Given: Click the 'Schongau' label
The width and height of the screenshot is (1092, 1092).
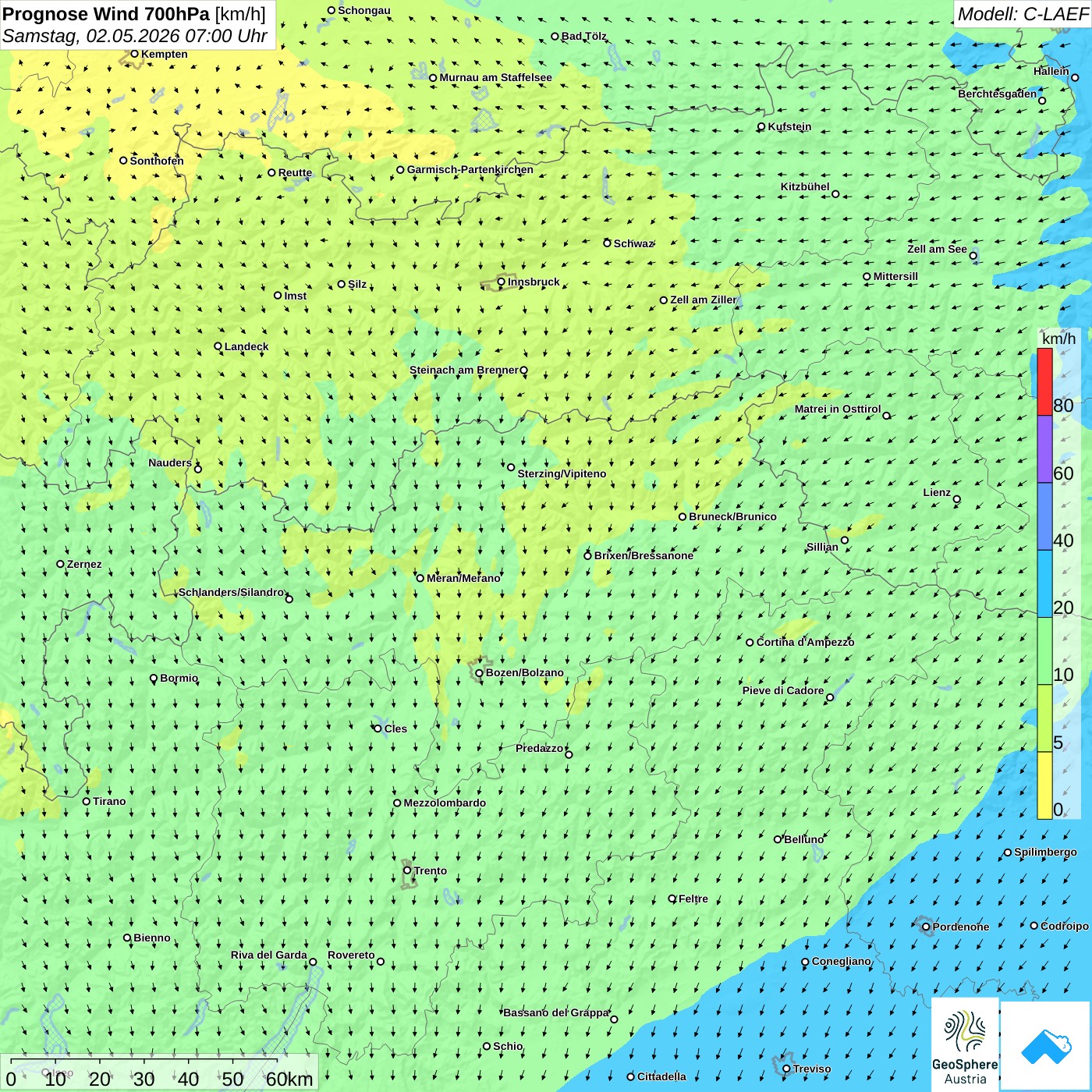Looking at the screenshot, I should click(364, 10).
